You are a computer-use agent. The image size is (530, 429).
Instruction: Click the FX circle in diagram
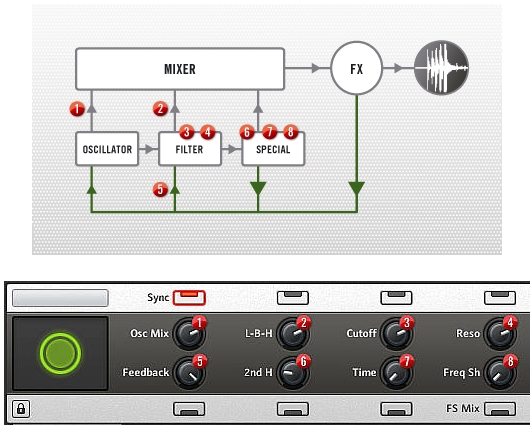click(x=356, y=68)
